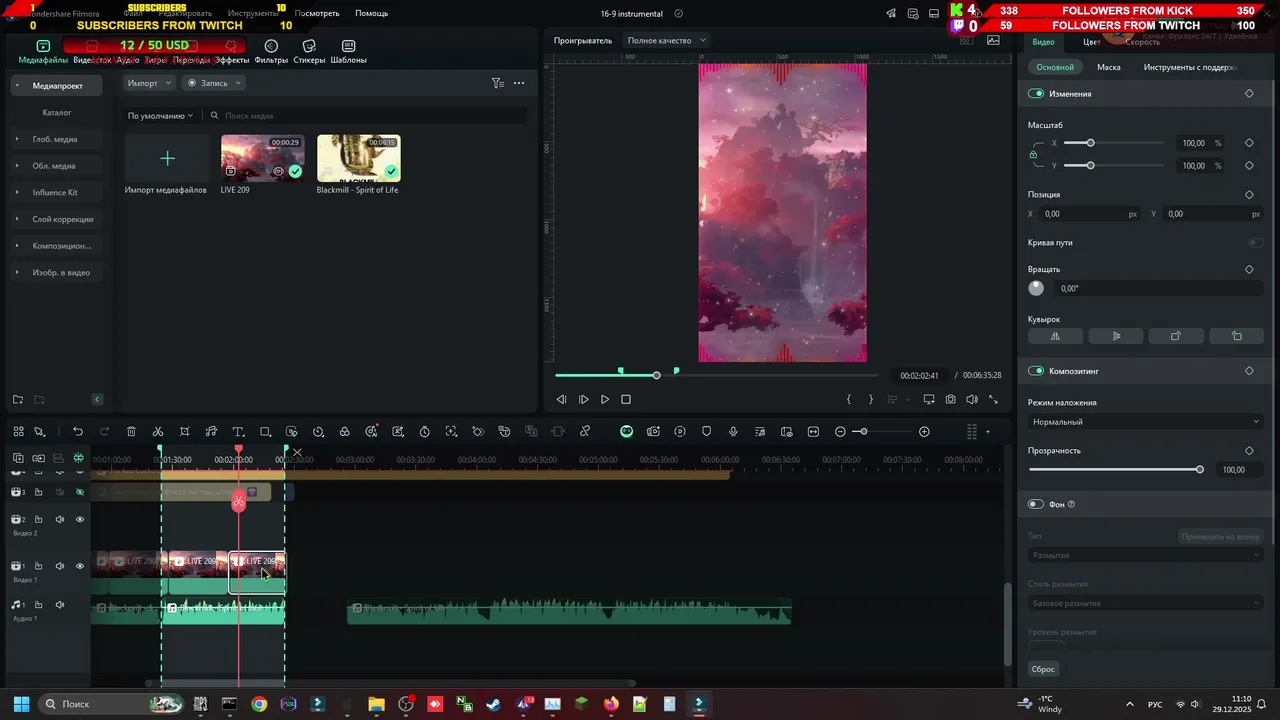Click the image snapshot icon above preview

point(993,40)
